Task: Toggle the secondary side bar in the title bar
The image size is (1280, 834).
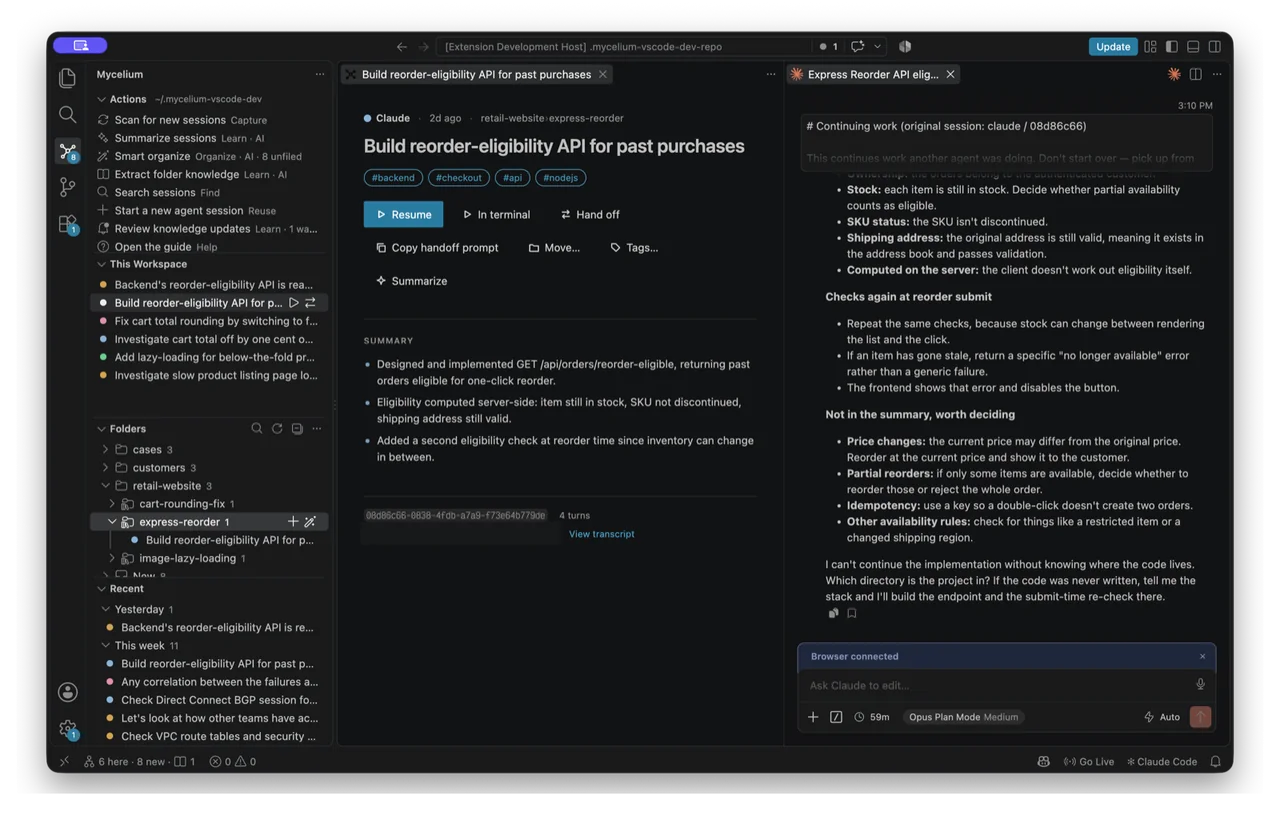Action: point(1214,46)
